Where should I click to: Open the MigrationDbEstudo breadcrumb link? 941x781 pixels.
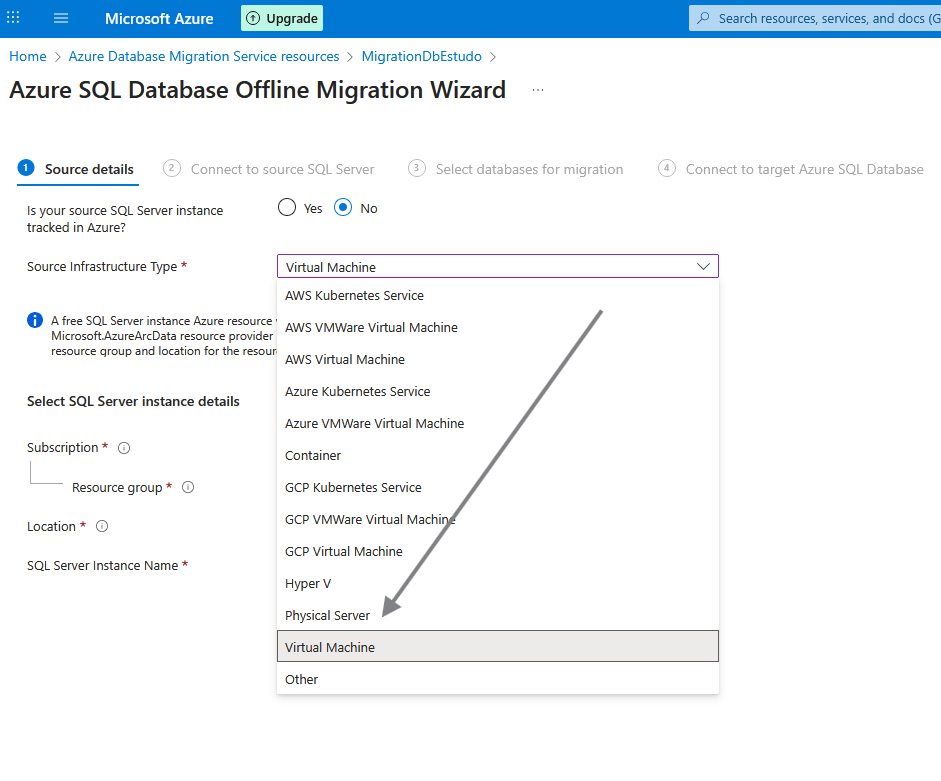[x=422, y=56]
